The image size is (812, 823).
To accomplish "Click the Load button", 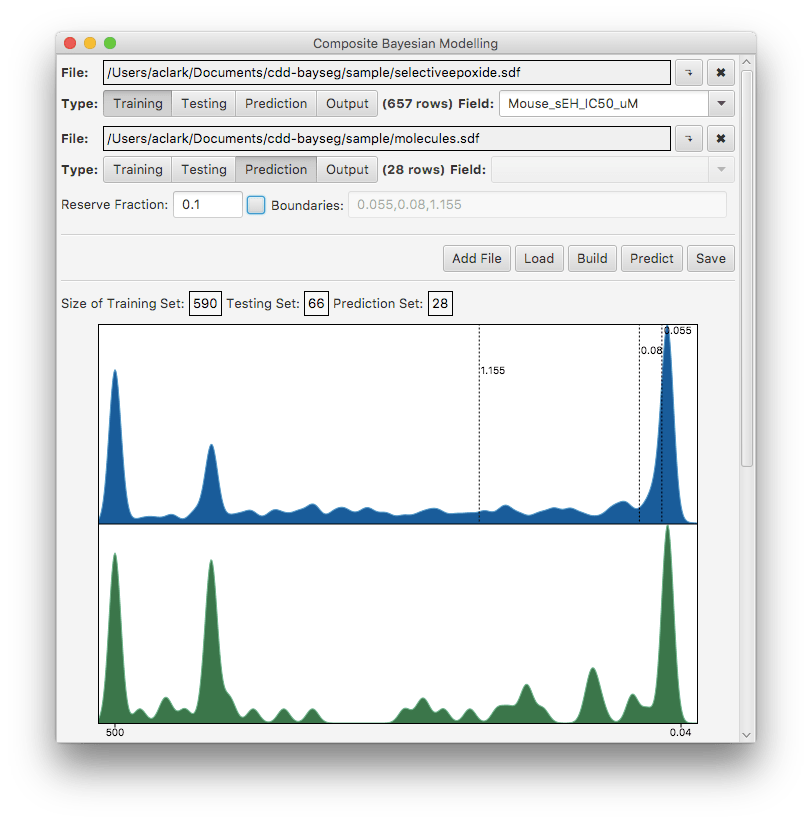I will coord(539,258).
